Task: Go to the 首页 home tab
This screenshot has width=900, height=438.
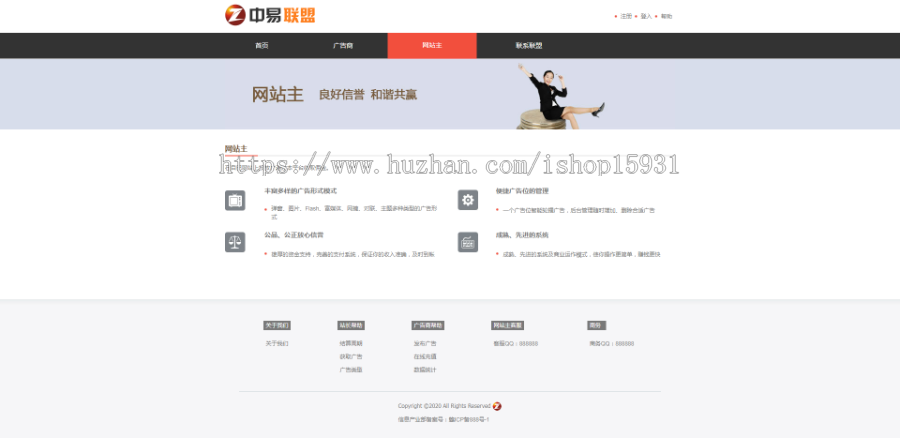Action: (262, 46)
